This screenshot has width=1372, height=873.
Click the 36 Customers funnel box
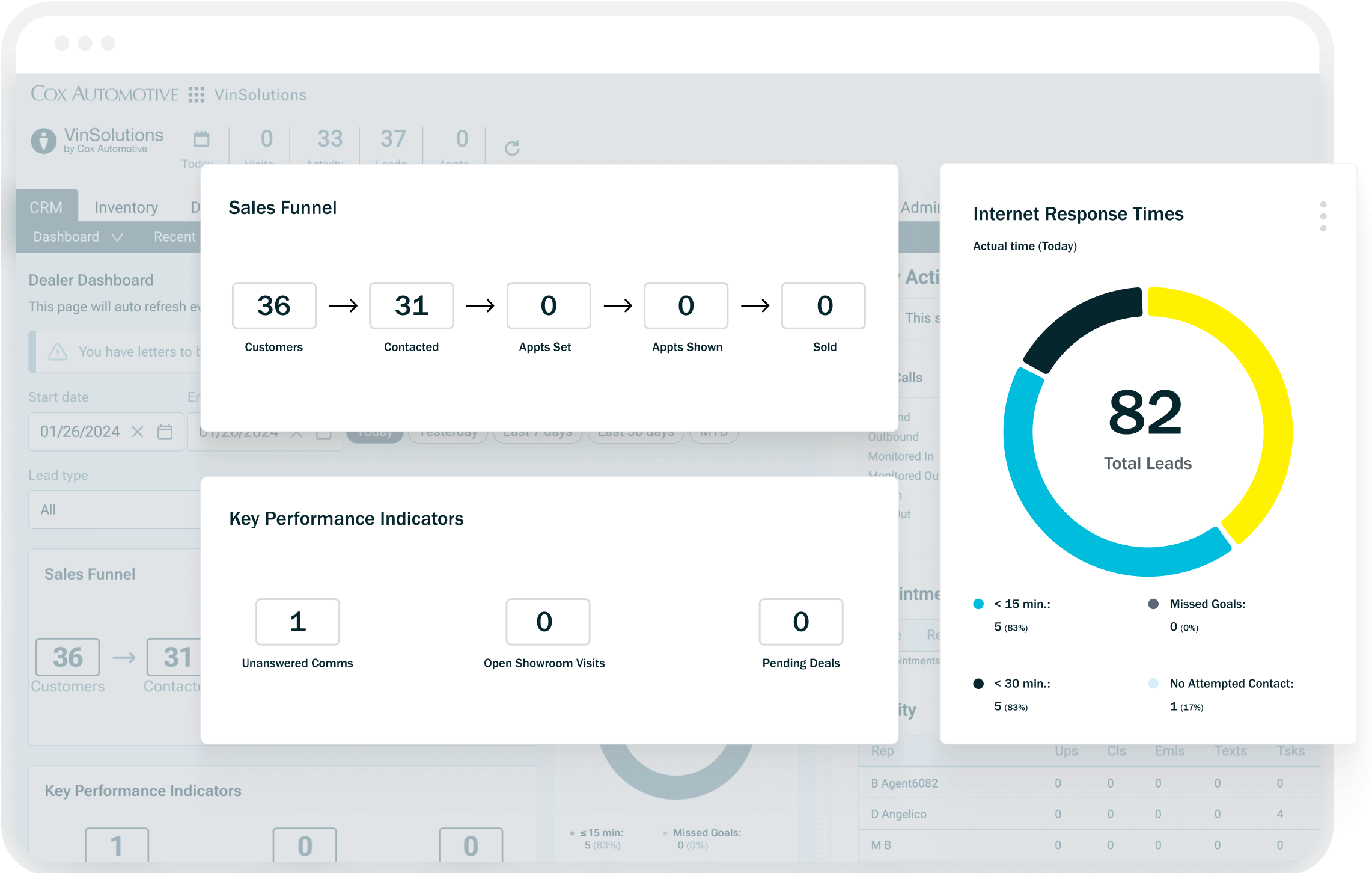[x=274, y=305]
